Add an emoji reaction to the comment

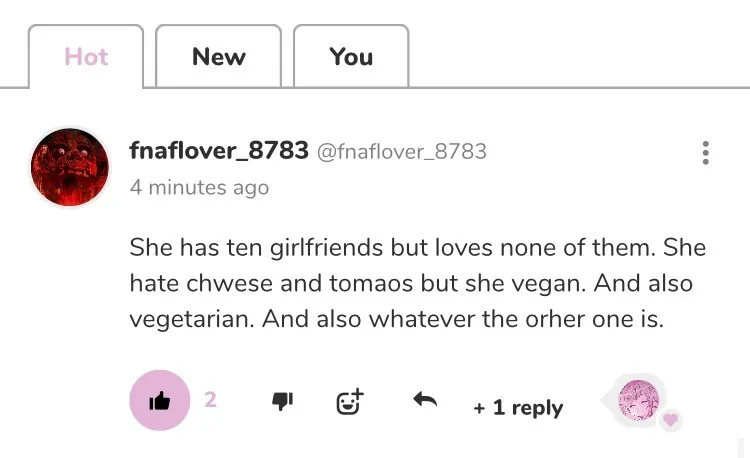click(349, 401)
